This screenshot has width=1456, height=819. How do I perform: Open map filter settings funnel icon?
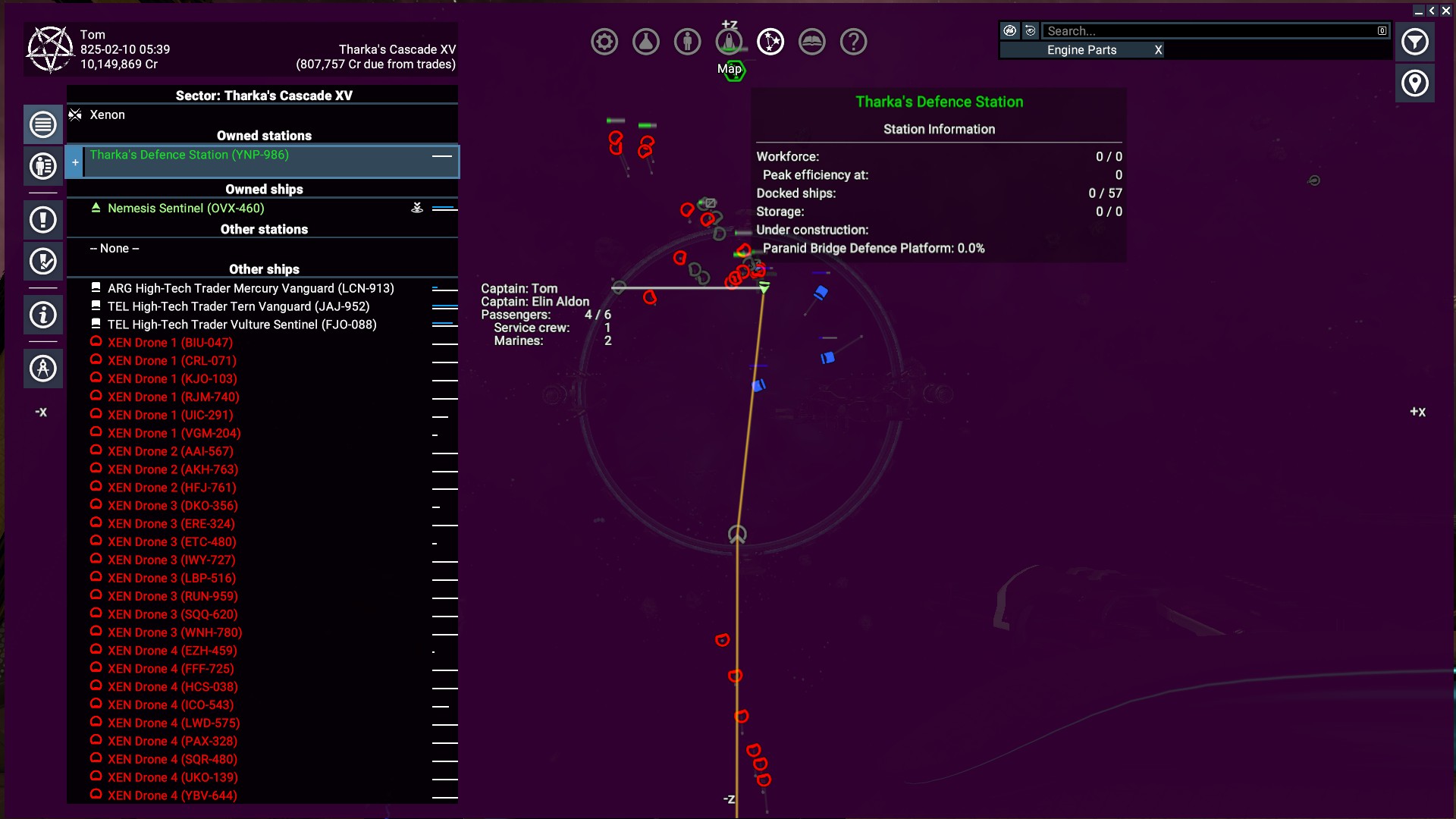pyautogui.click(x=1414, y=42)
